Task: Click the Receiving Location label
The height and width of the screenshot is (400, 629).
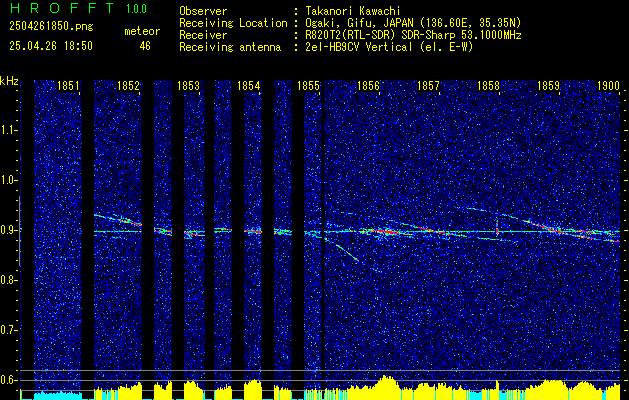Action: tap(233, 23)
